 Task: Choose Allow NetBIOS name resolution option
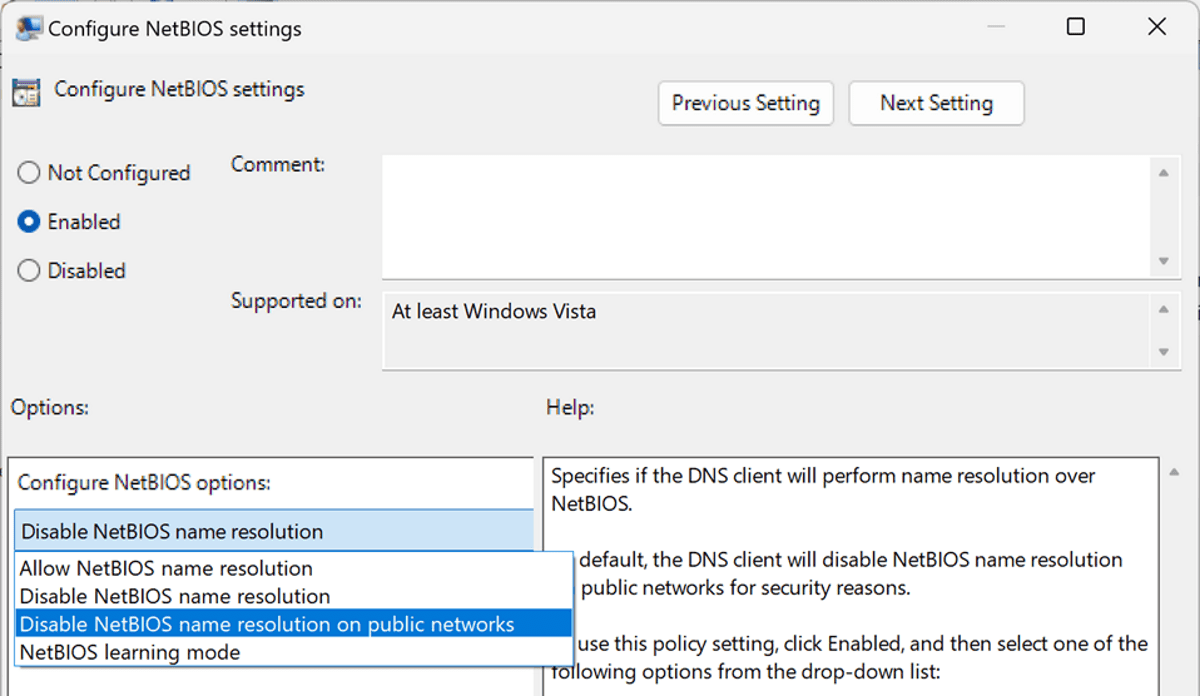tap(294, 568)
